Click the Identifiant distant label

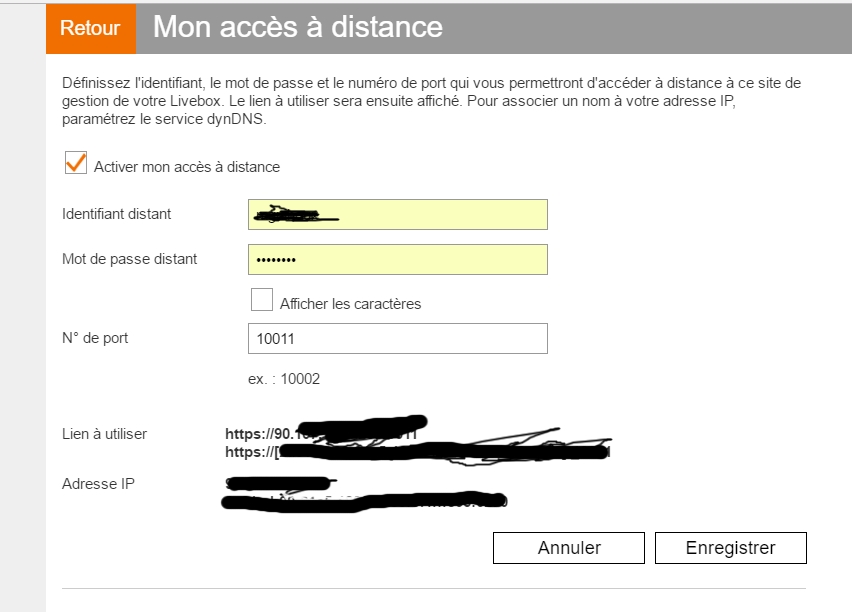tap(117, 214)
